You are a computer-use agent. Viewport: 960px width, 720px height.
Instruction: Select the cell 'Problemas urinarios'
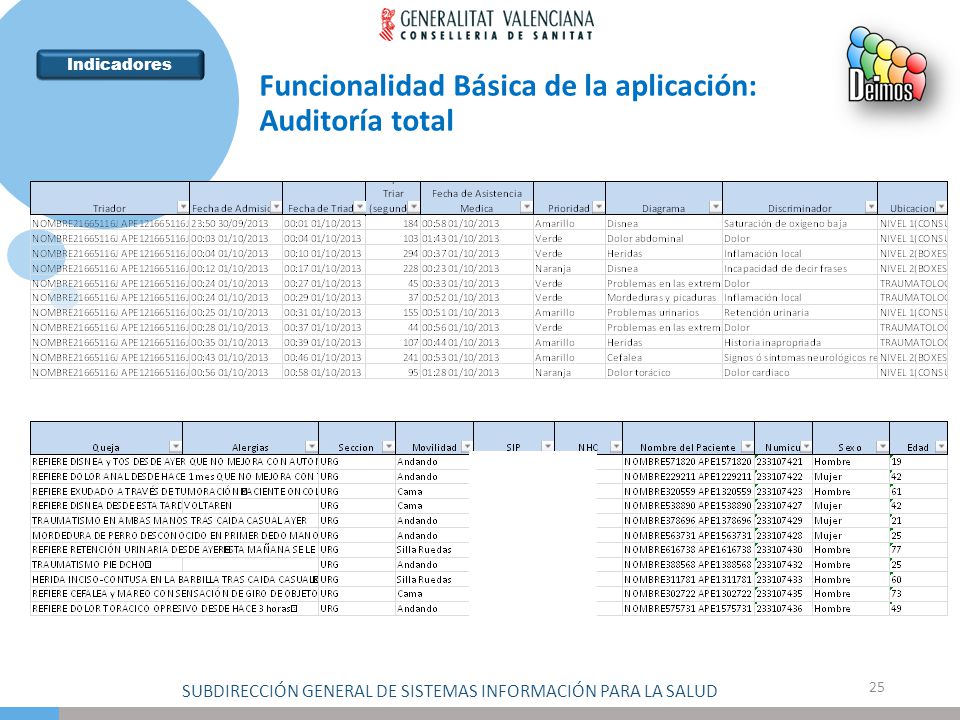[x=664, y=312]
